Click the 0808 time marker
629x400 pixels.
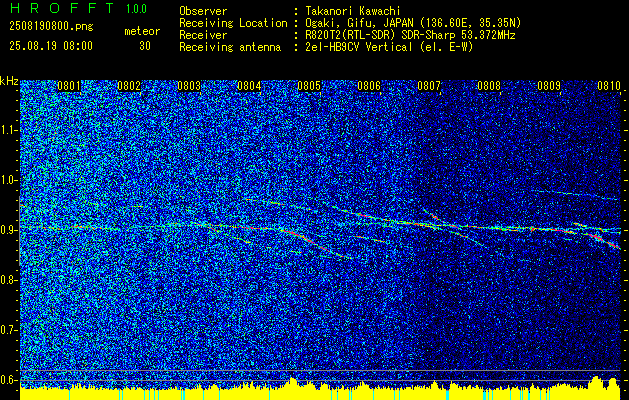coord(489,86)
